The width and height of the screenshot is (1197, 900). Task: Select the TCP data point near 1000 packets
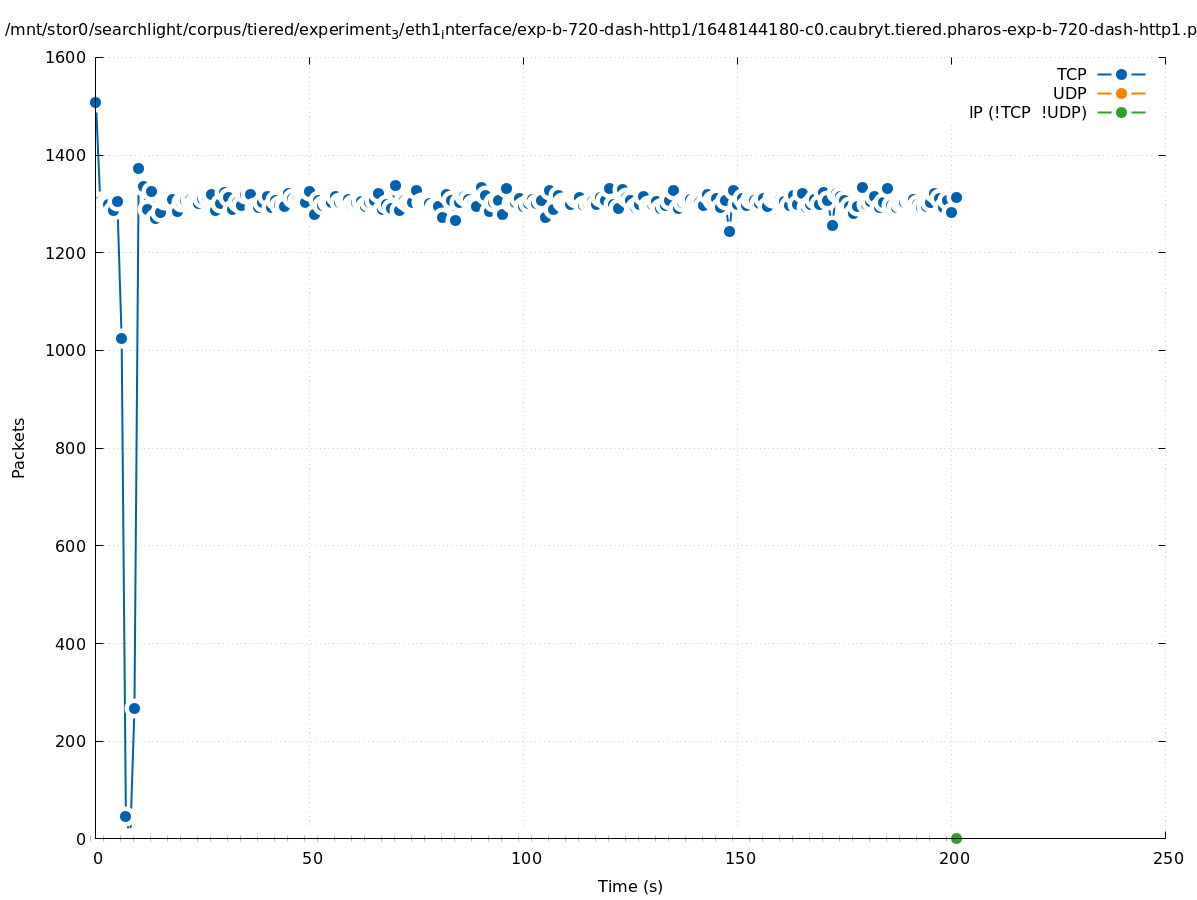[121, 338]
